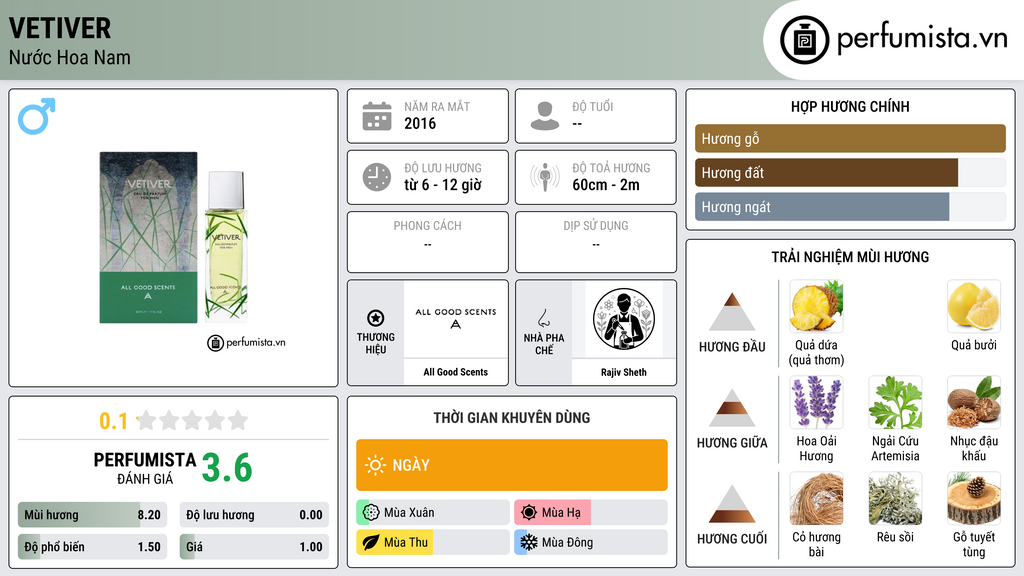Click the yellow user score 0.1

[114, 421]
